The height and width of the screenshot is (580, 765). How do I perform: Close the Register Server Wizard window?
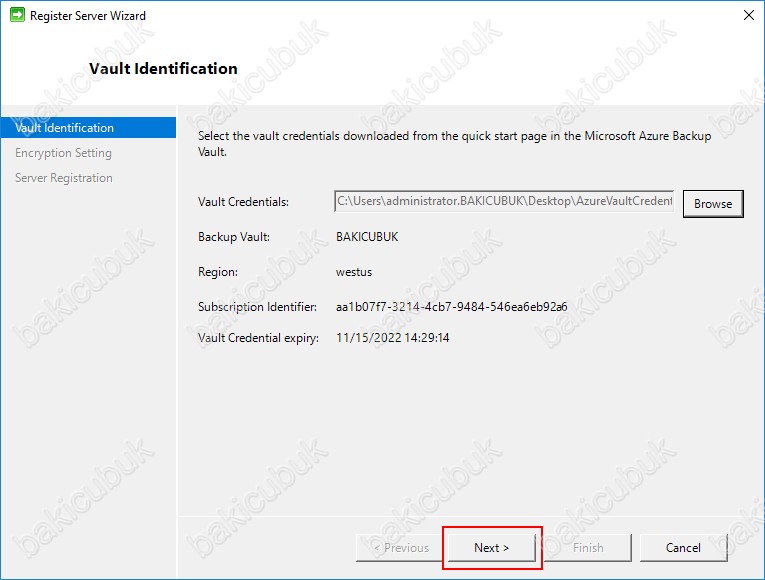[748, 15]
